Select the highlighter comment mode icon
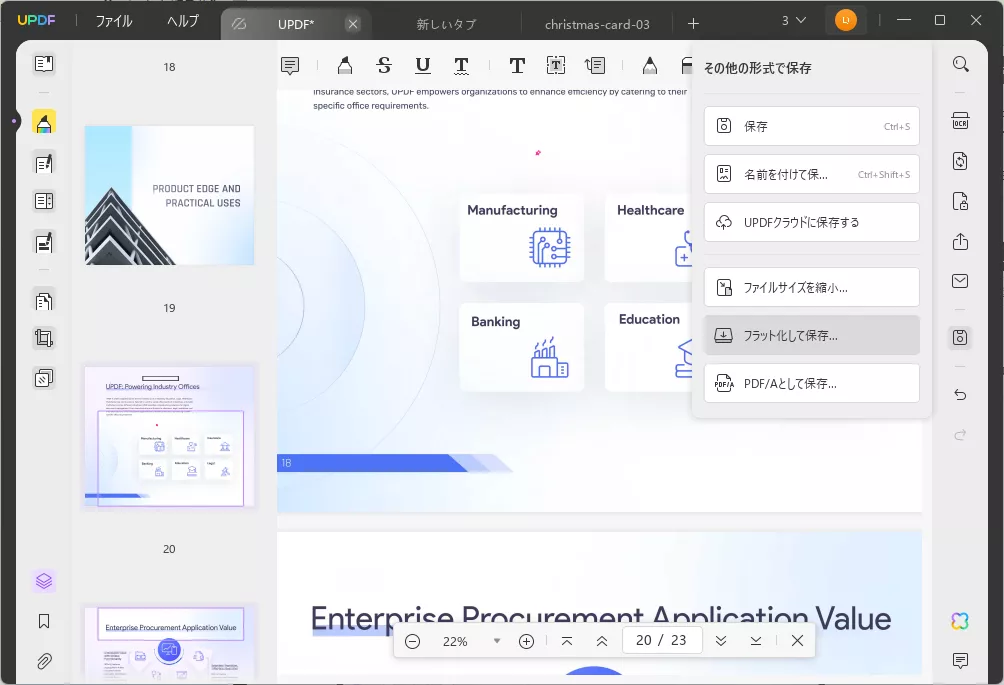Viewport: 1004px width, 685px height. [44, 122]
